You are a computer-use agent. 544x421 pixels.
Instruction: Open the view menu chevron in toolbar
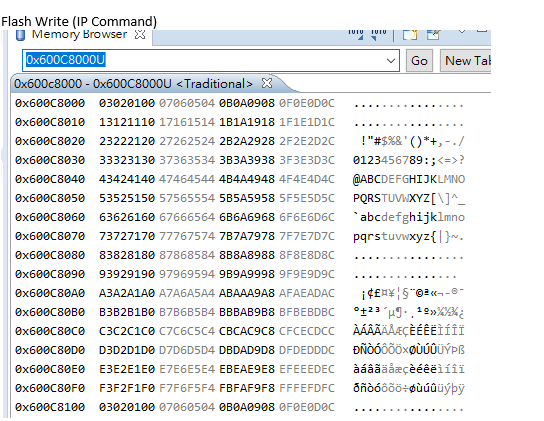tap(462, 32)
